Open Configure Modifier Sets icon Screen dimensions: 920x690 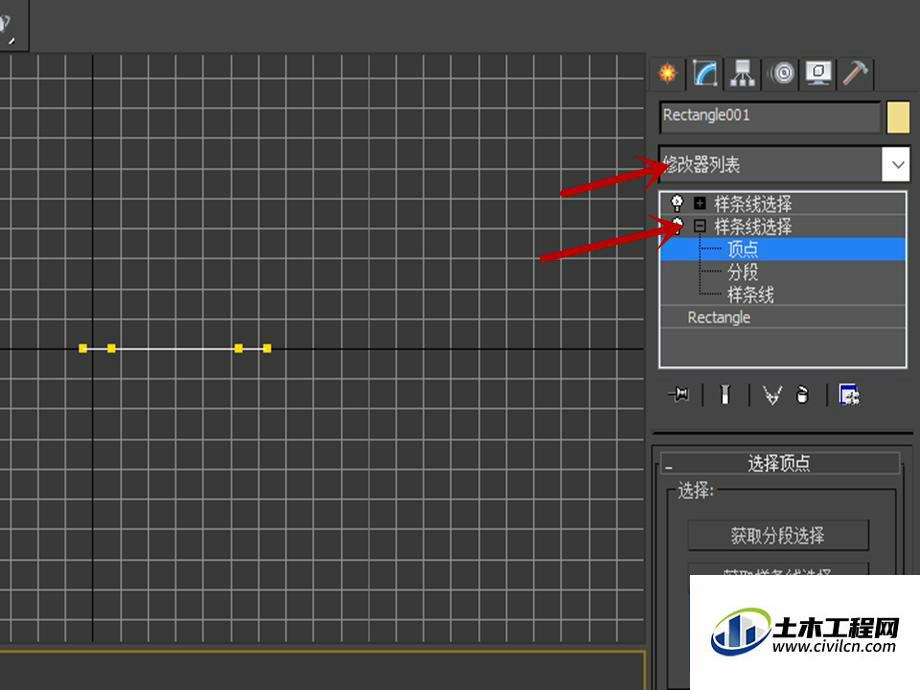click(849, 395)
